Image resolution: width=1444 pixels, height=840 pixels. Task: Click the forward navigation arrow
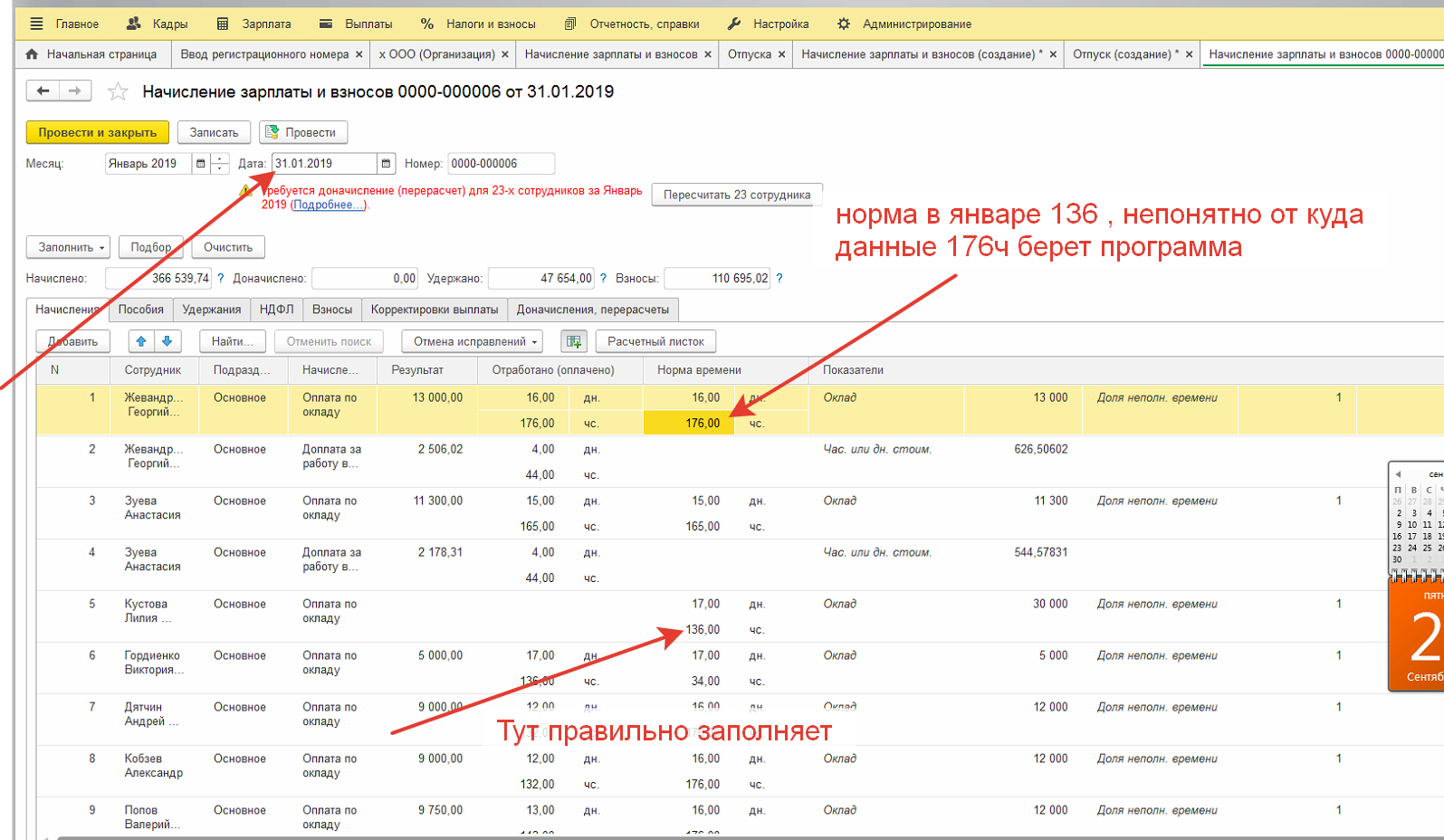[75, 91]
